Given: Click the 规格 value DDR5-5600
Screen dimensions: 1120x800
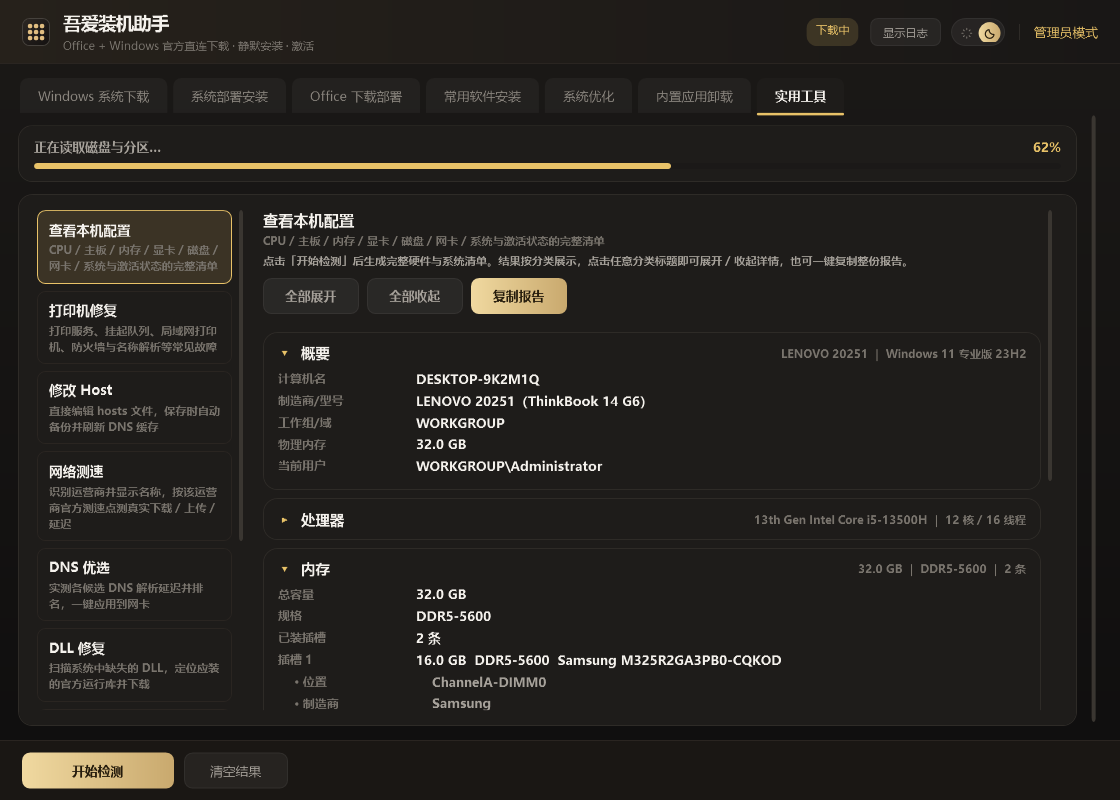Looking at the screenshot, I should 454,616.
